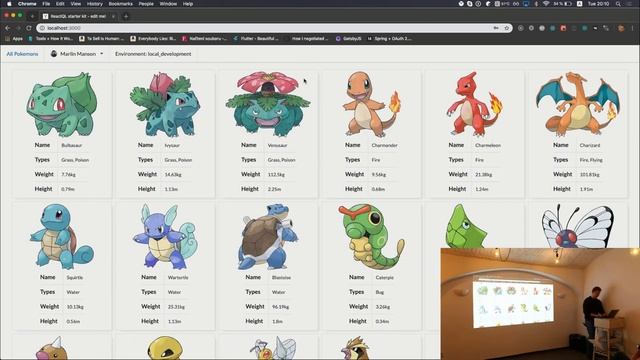640x360 pixels.
Task: Open the How I negotiated bookmark
Action: click(307, 39)
